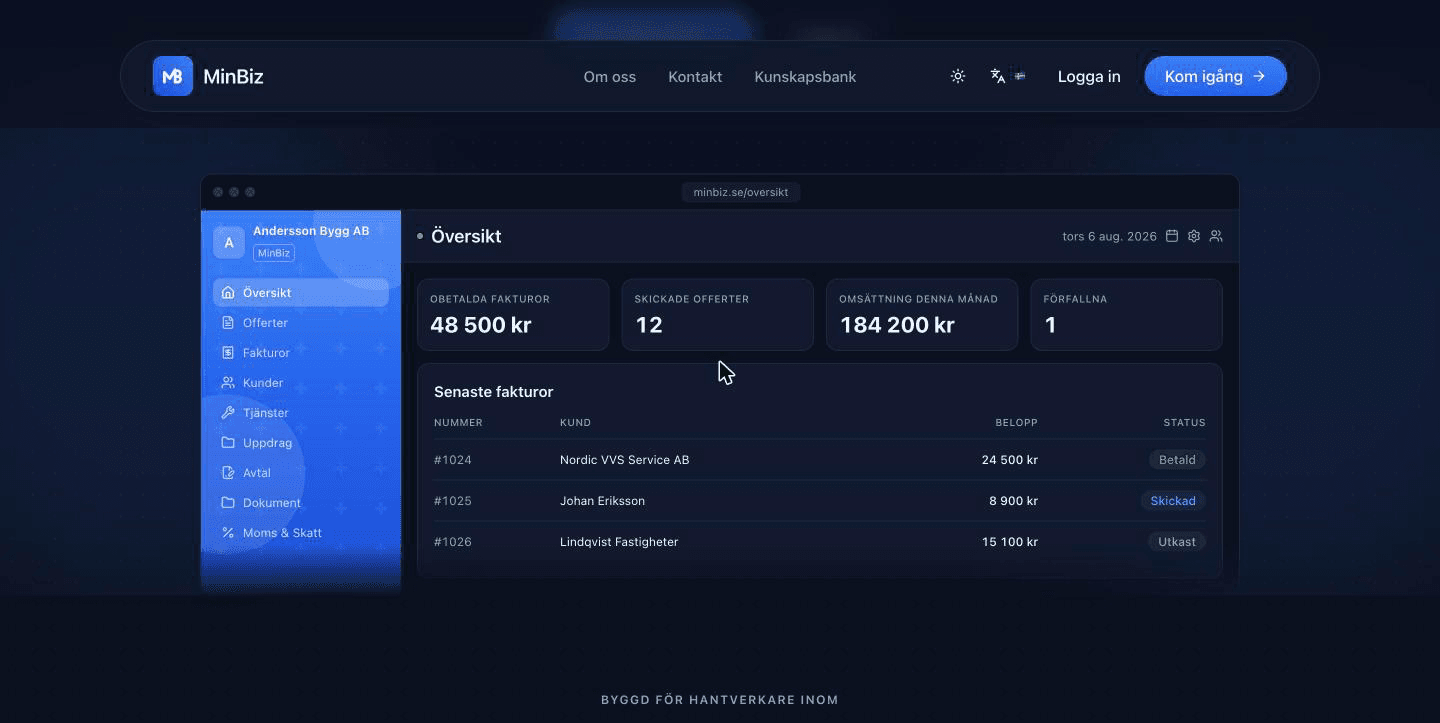Click the Betald status badge
This screenshot has width=1440, height=723.
pos(1177,460)
